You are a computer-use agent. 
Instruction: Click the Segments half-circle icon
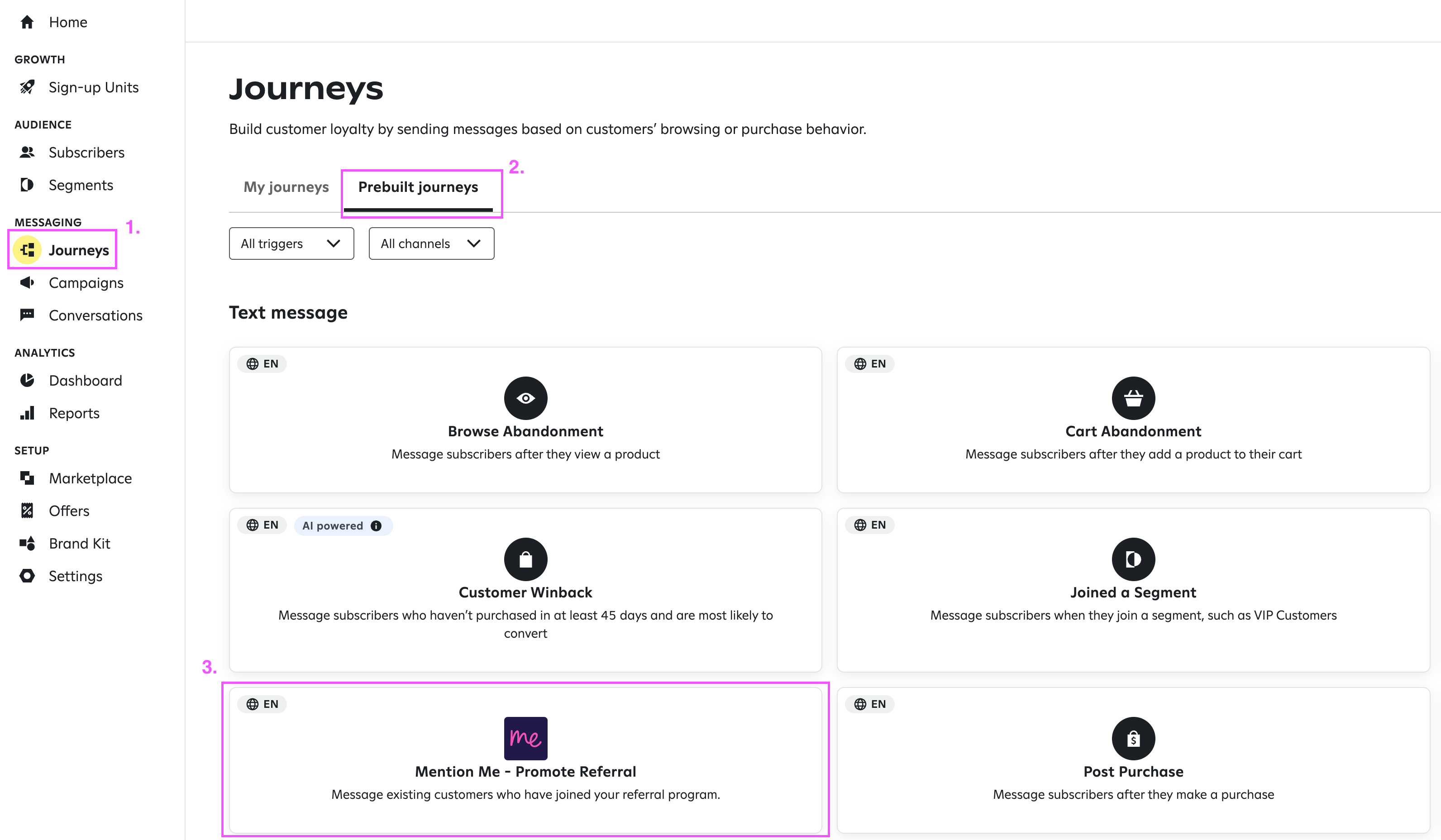[27, 185]
